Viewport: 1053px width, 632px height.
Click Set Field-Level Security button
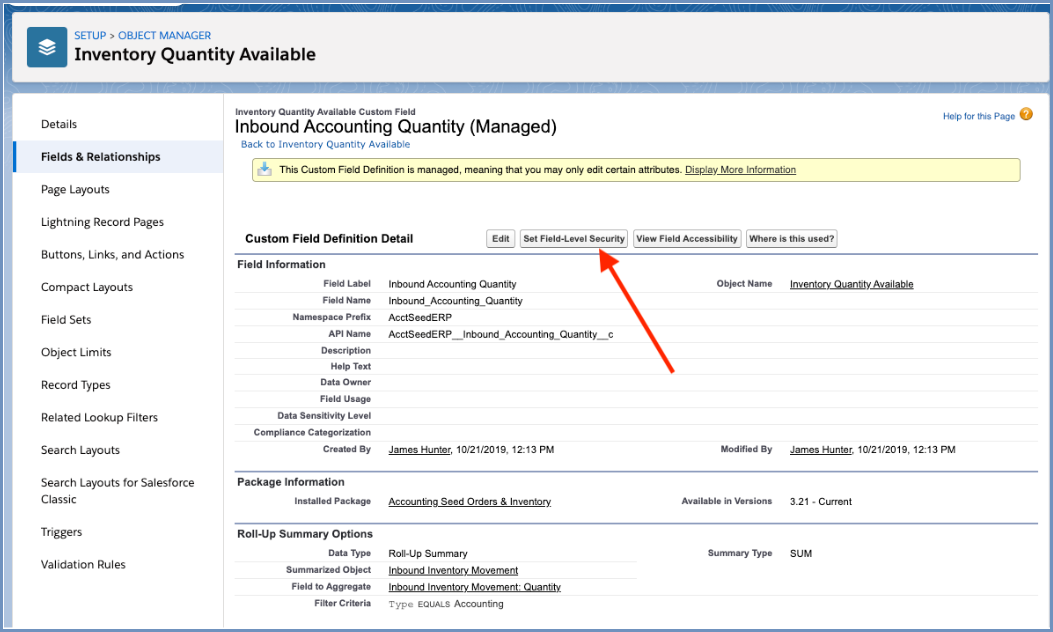(574, 238)
